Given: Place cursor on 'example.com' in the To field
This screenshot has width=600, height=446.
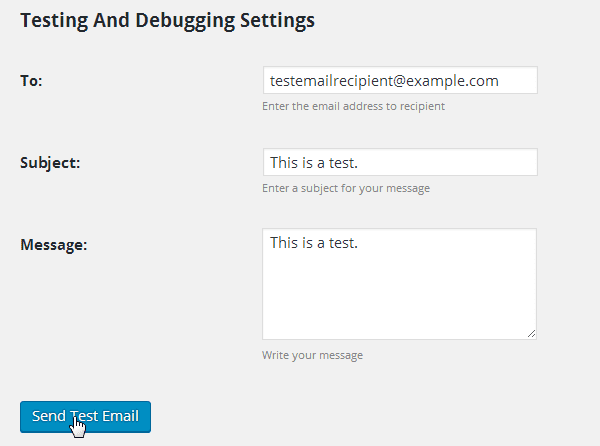Looking at the screenshot, I should [452, 81].
